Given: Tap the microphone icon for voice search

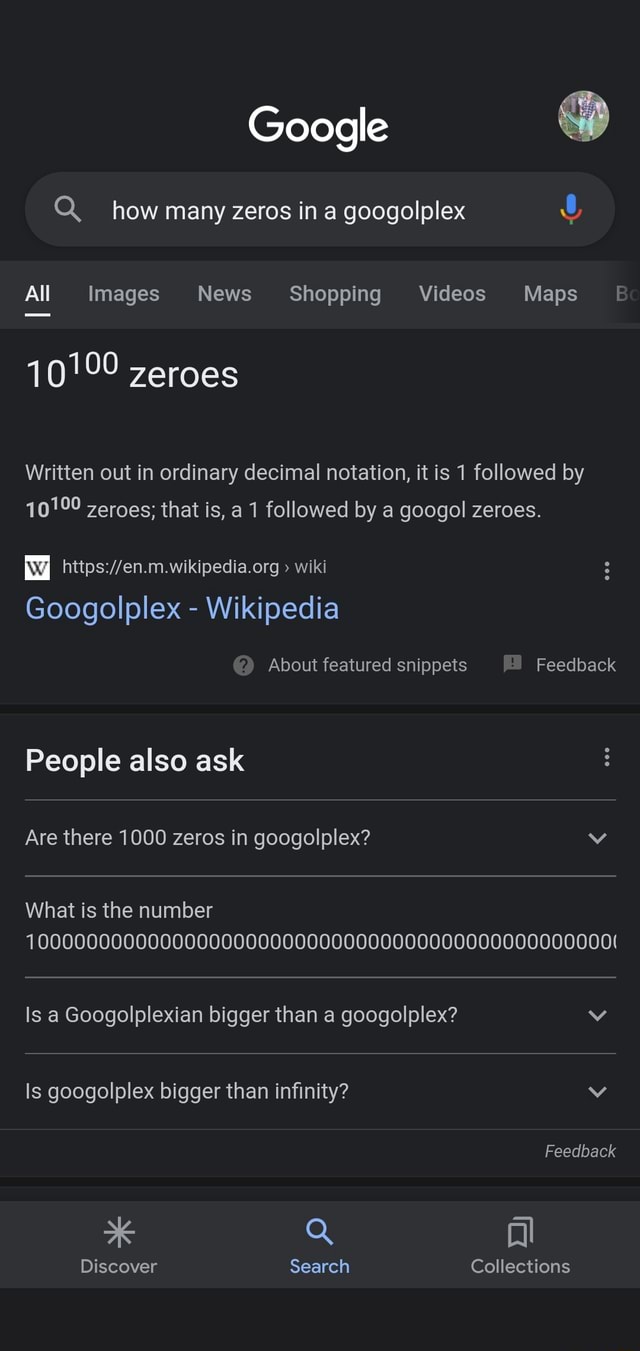Looking at the screenshot, I should coord(570,209).
